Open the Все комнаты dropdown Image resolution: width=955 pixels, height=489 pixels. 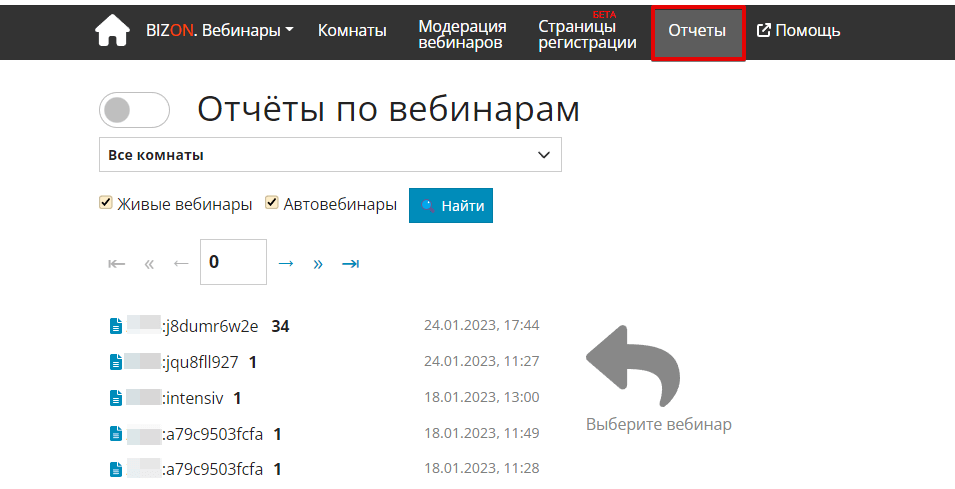tap(330, 155)
